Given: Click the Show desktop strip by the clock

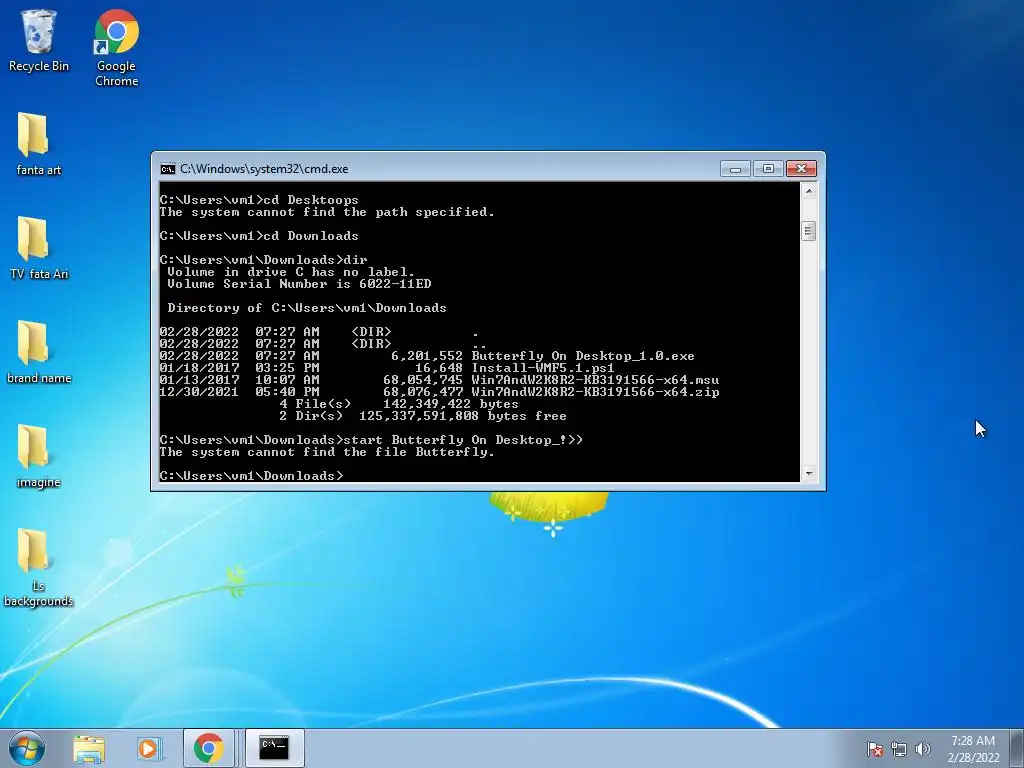Looking at the screenshot, I should pos(1017,748).
